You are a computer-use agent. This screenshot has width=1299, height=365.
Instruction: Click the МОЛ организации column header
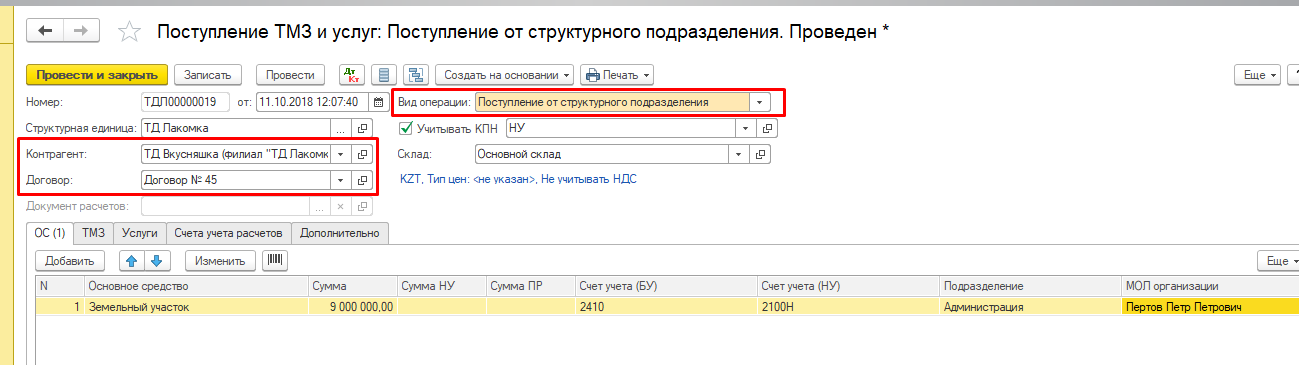(x=1210, y=287)
